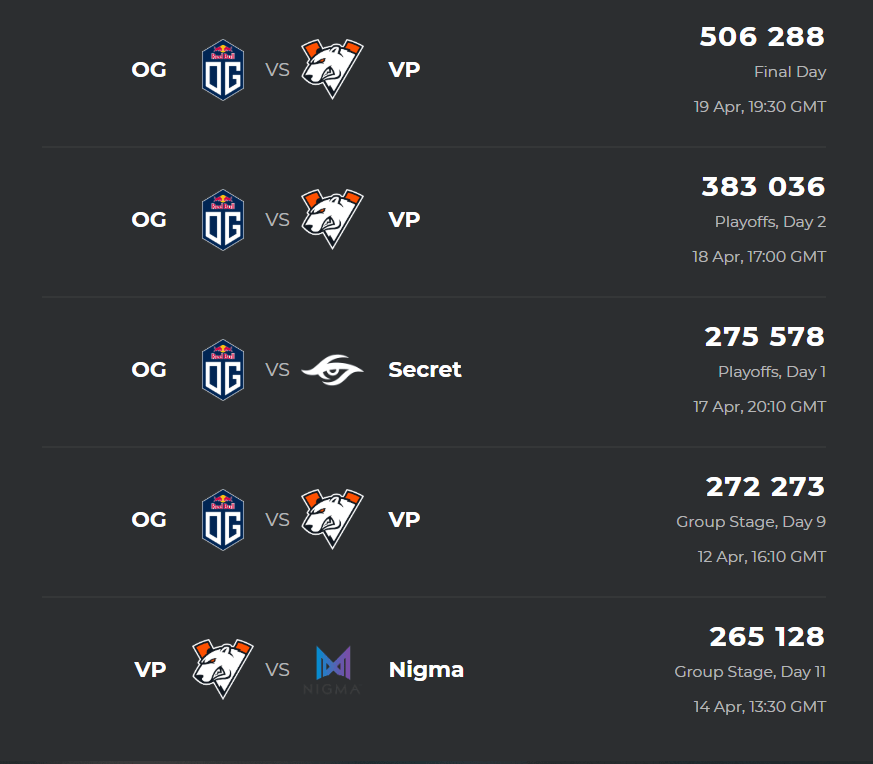Click the VP logo in the Playoffs Day 2 match

coord(332,219)
